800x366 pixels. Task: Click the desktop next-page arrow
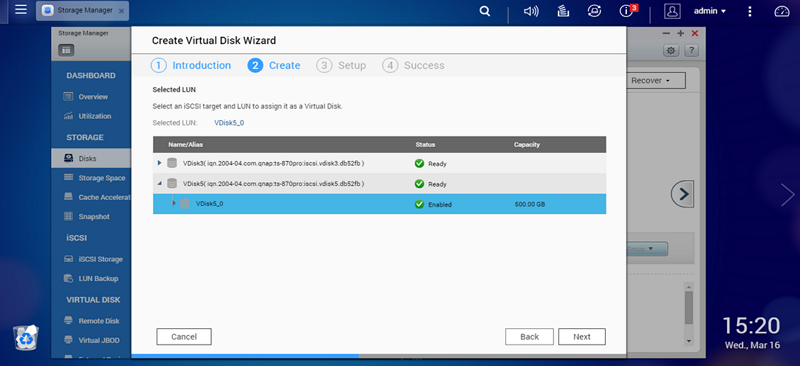(788, 194)
